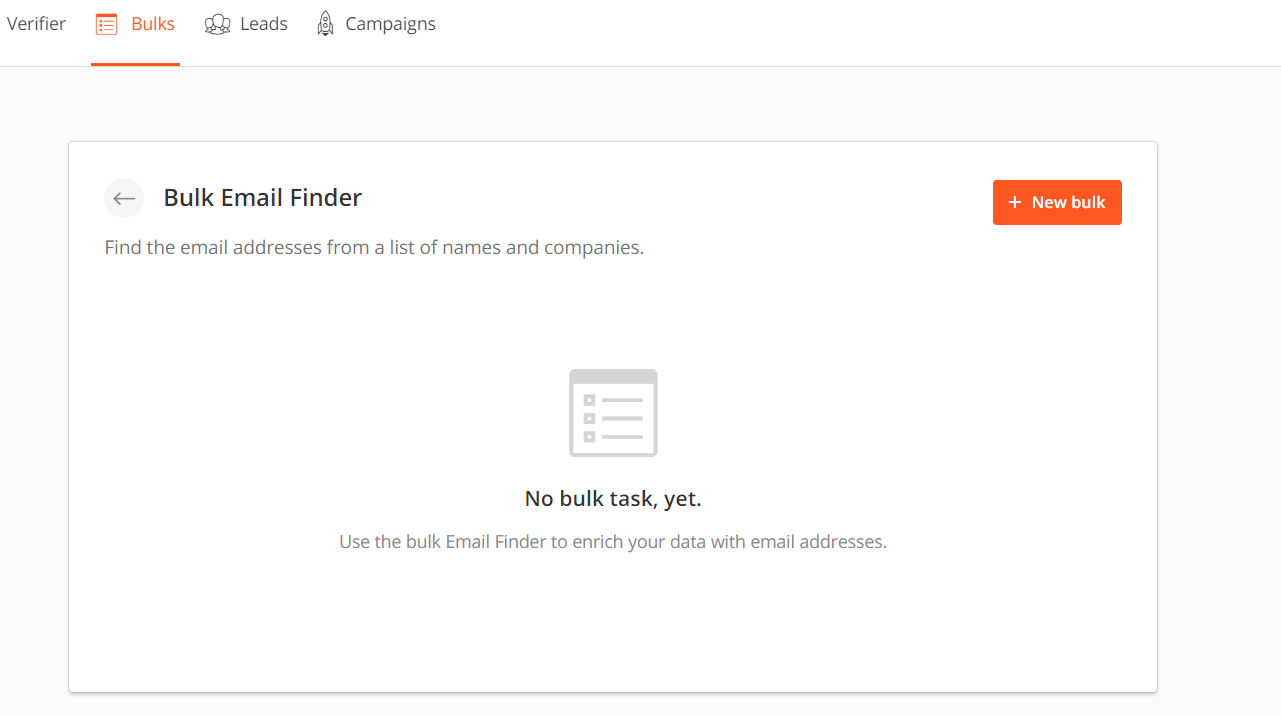Viewport: 1281px width, 716px height.
Task: Open the Verifier tab
Action: [36, 24]
